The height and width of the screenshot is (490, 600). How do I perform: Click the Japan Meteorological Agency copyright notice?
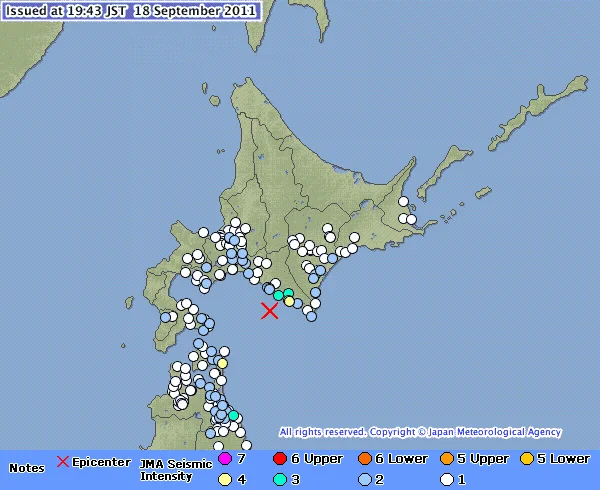[x=420, y=432]
